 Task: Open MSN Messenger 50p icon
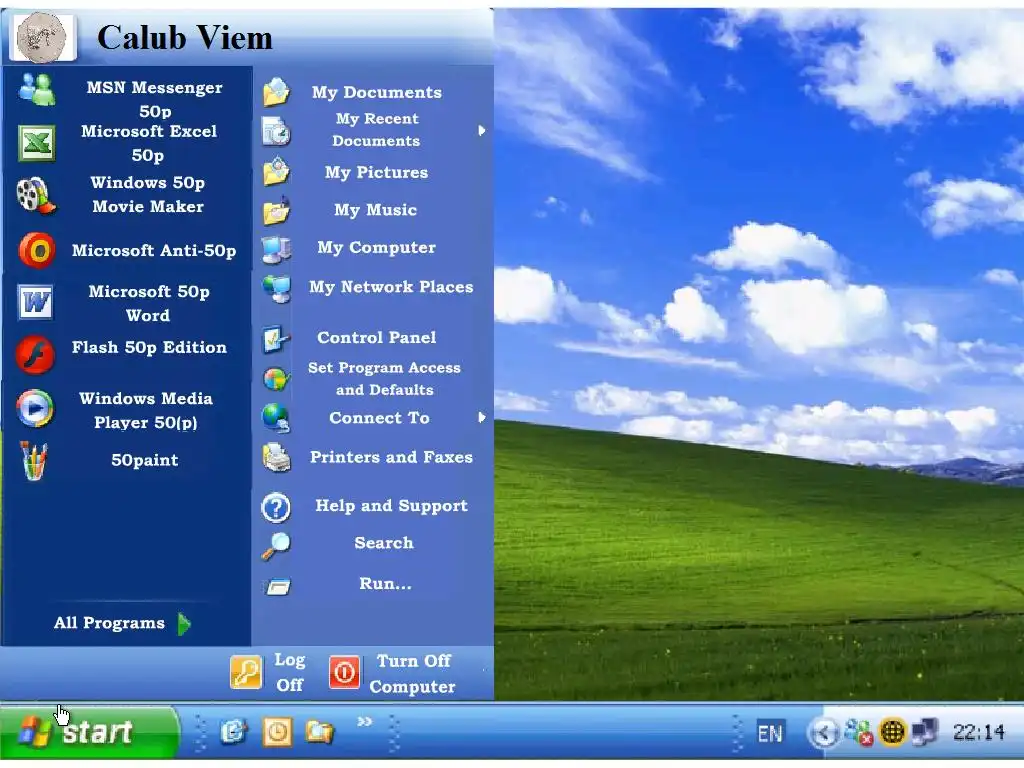(37, 89)
